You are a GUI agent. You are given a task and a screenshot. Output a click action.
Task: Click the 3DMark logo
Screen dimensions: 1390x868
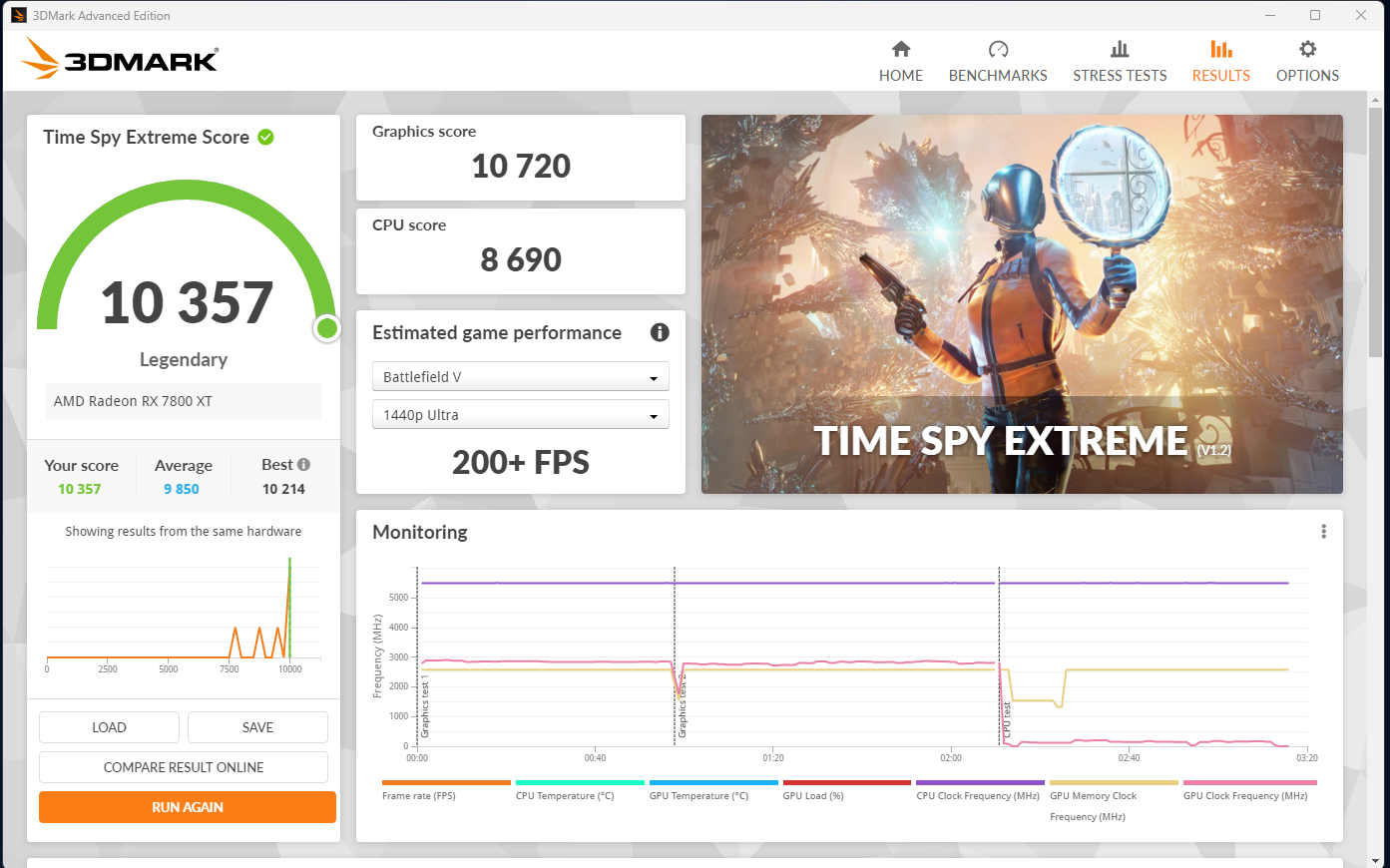point(120,59)
